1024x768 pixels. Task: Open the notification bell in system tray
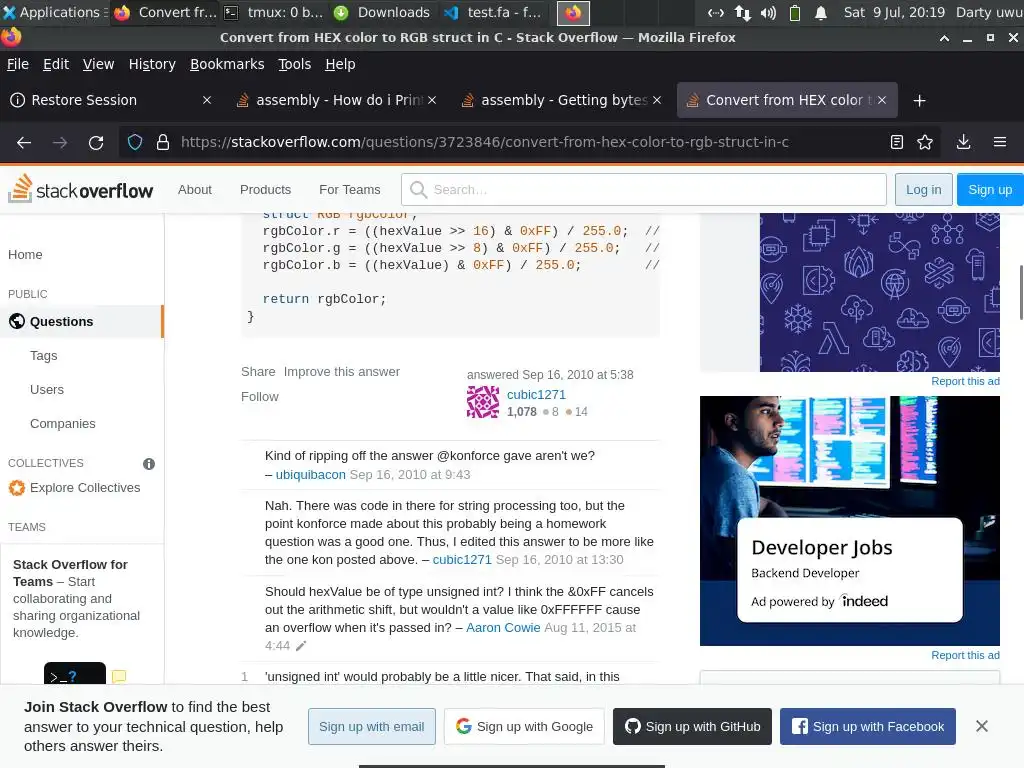(821, 12)
